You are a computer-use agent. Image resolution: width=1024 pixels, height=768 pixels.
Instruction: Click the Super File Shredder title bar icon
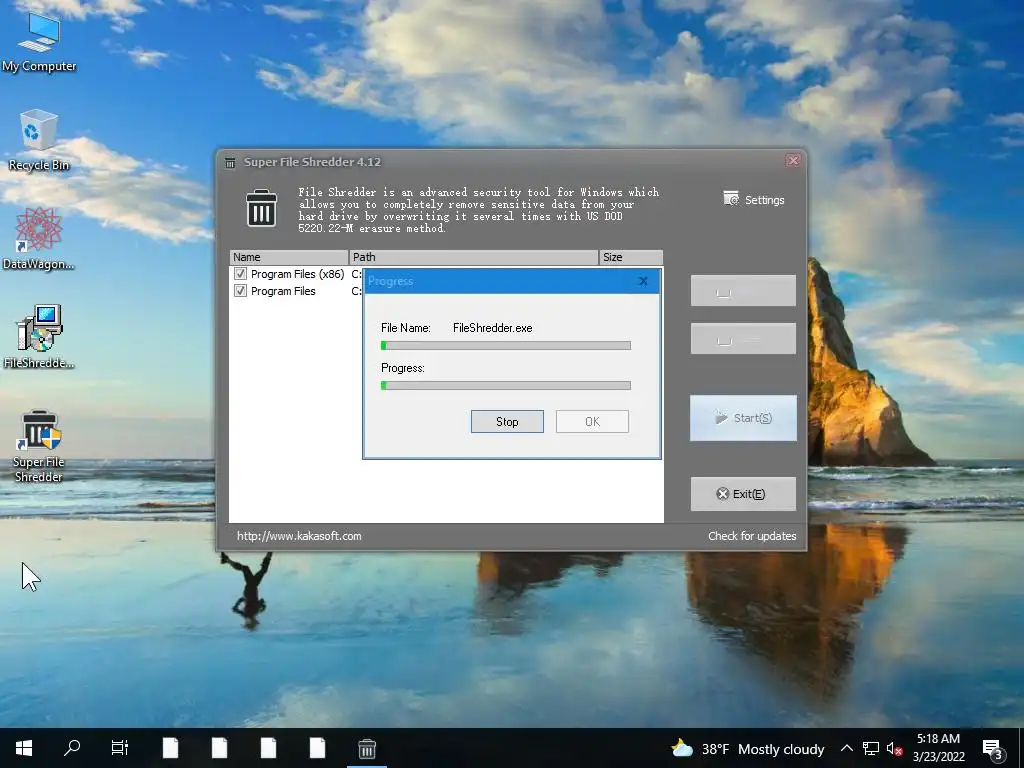[230, 162]
